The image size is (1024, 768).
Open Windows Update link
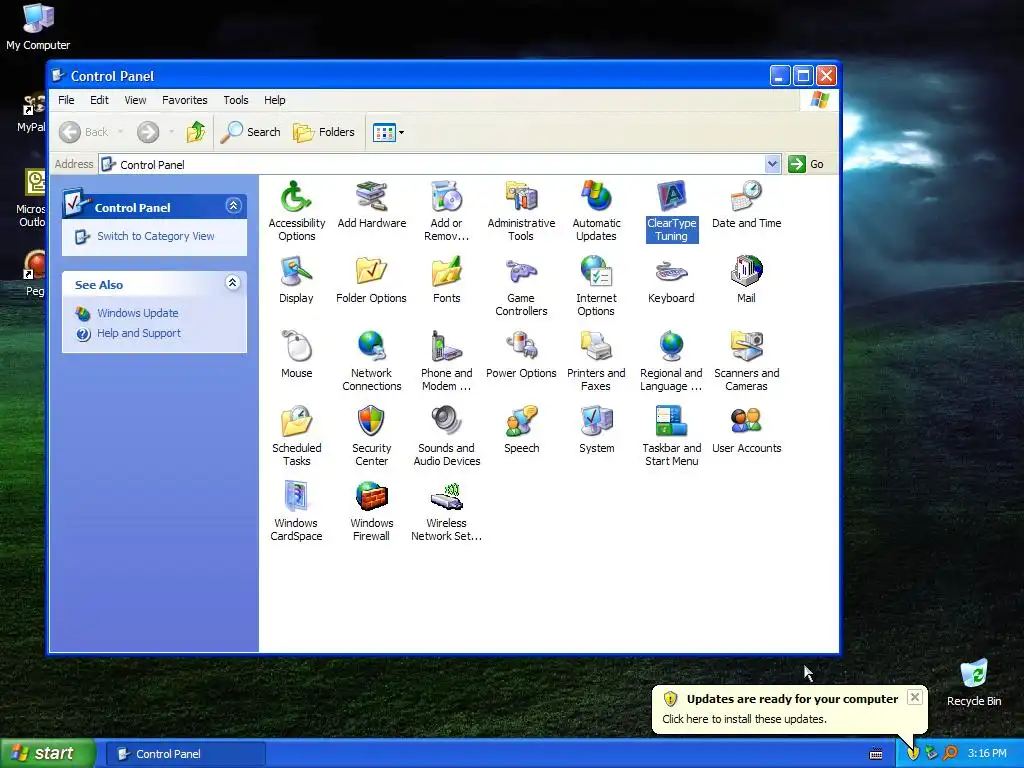click(x=138, y=313)
